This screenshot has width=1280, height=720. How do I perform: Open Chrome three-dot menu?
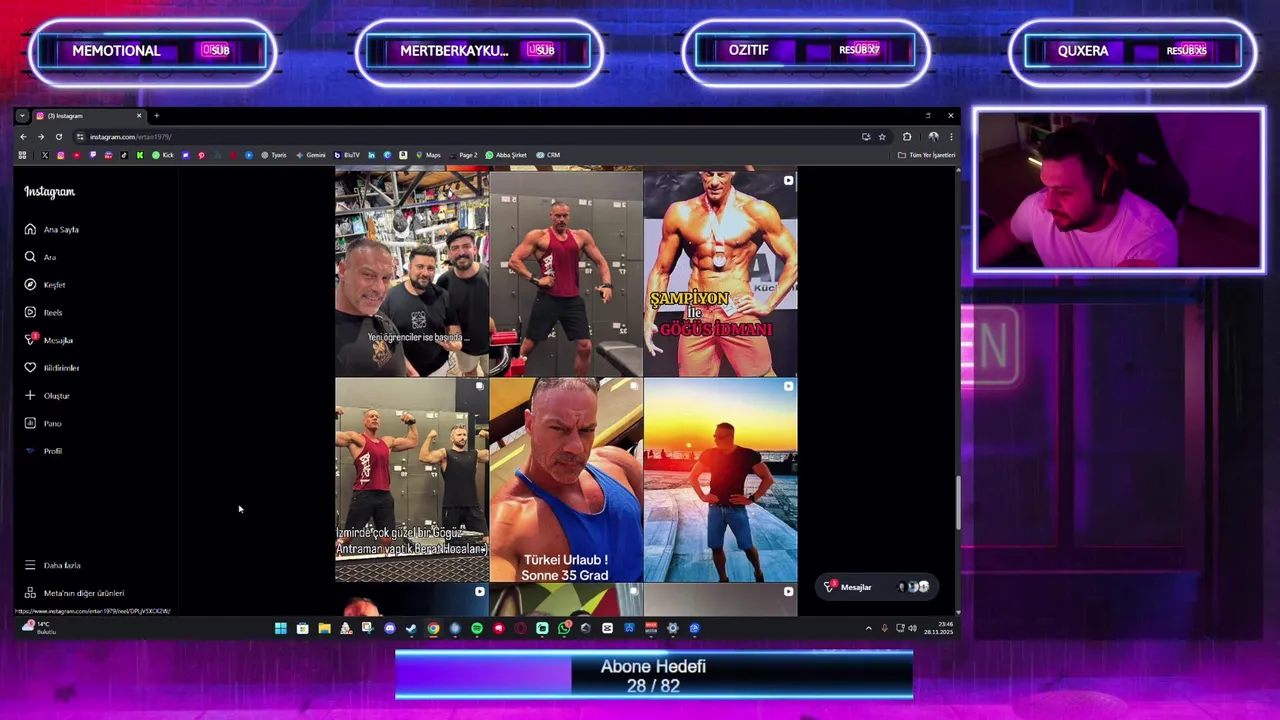951,136
